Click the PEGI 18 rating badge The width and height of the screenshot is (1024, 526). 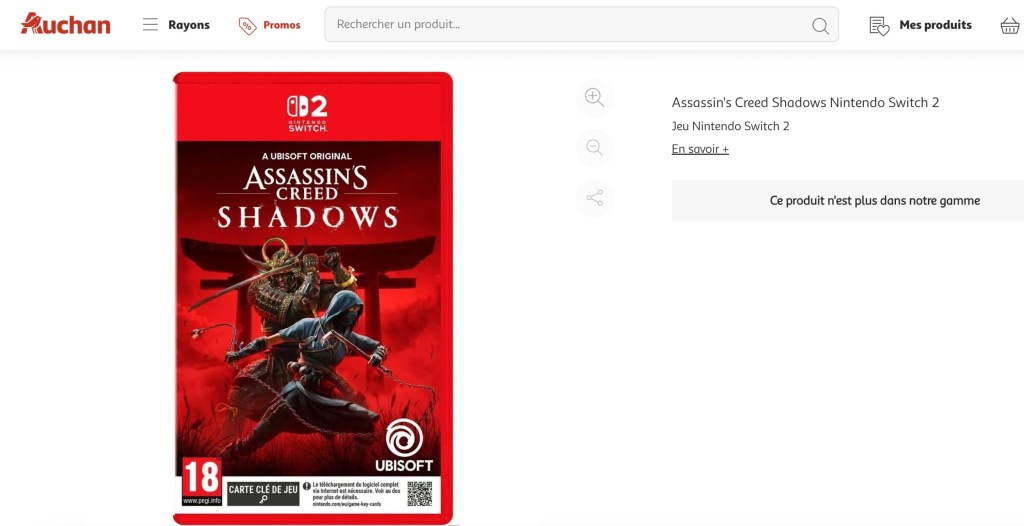tap(202, 481)
